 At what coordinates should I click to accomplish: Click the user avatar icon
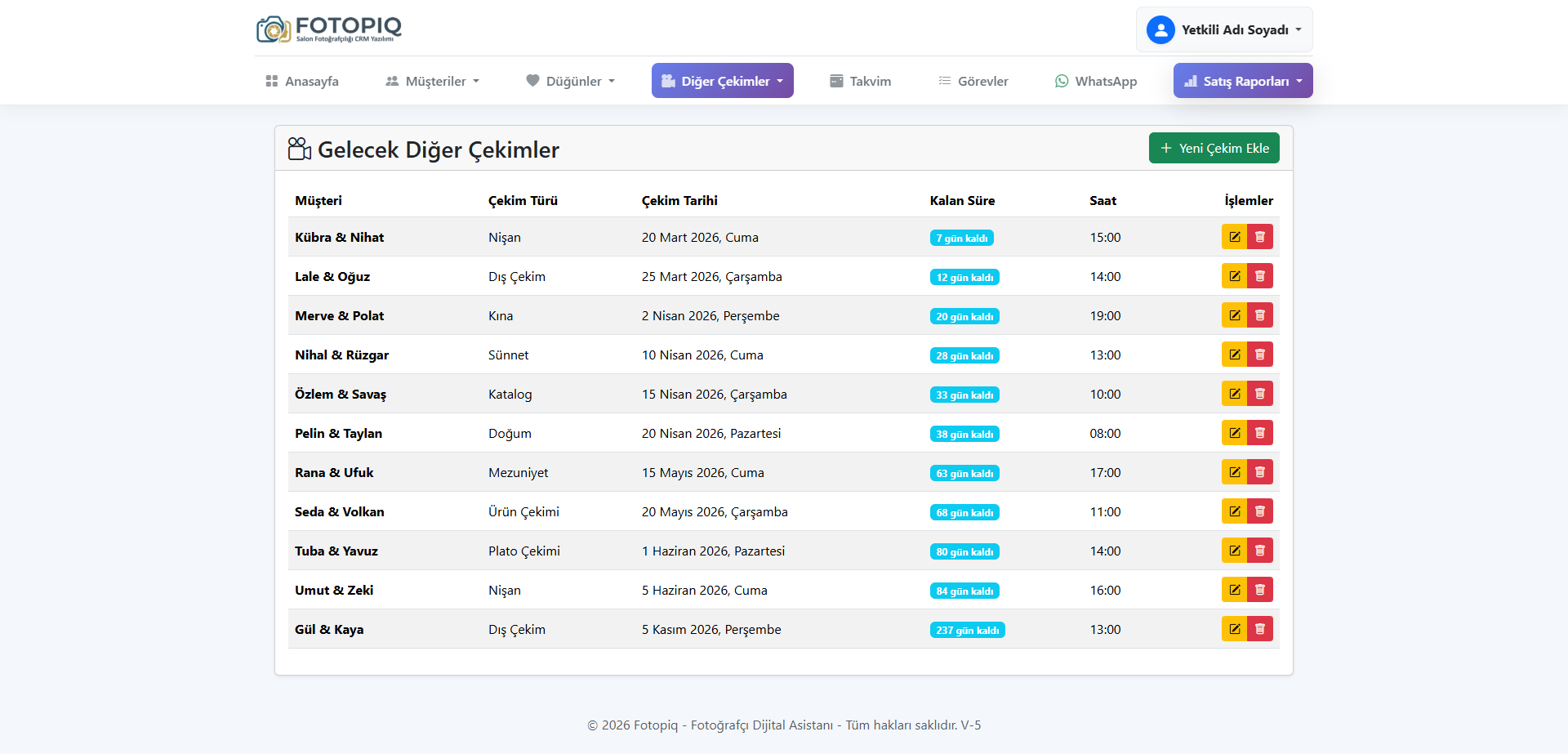1160,30
